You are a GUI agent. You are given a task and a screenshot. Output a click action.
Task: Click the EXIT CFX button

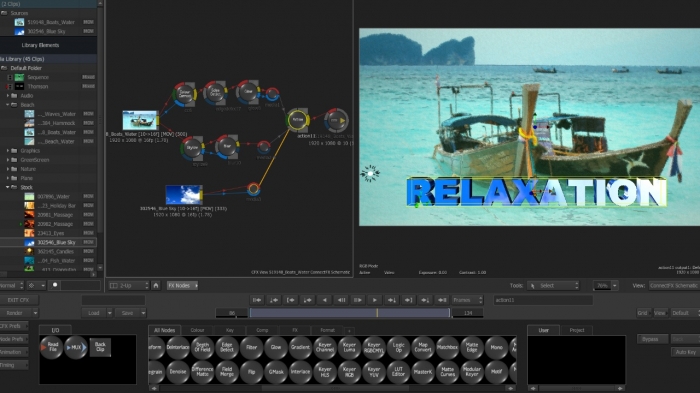coord(18,300)
